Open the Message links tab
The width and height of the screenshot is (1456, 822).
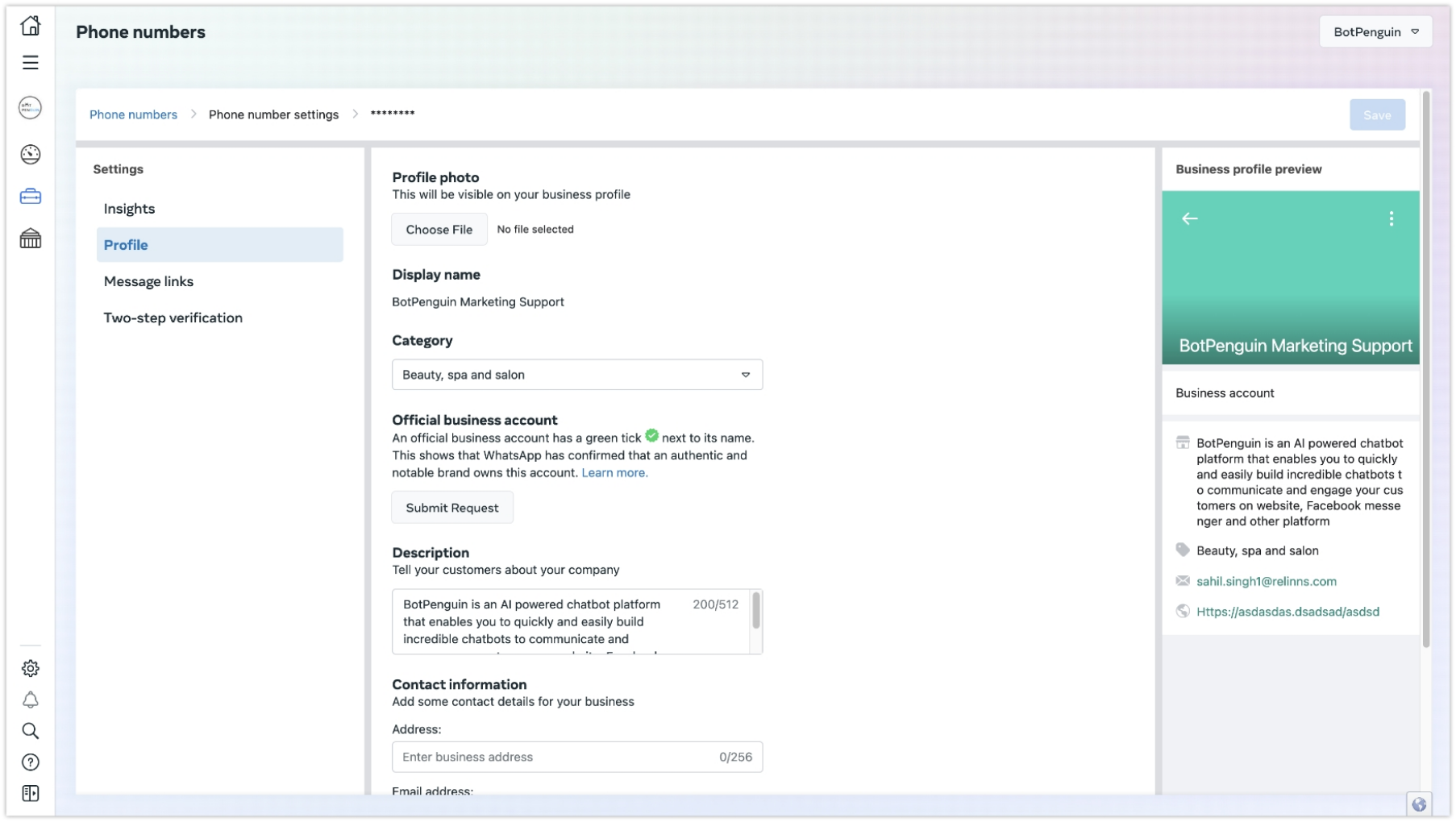(219, 281)
